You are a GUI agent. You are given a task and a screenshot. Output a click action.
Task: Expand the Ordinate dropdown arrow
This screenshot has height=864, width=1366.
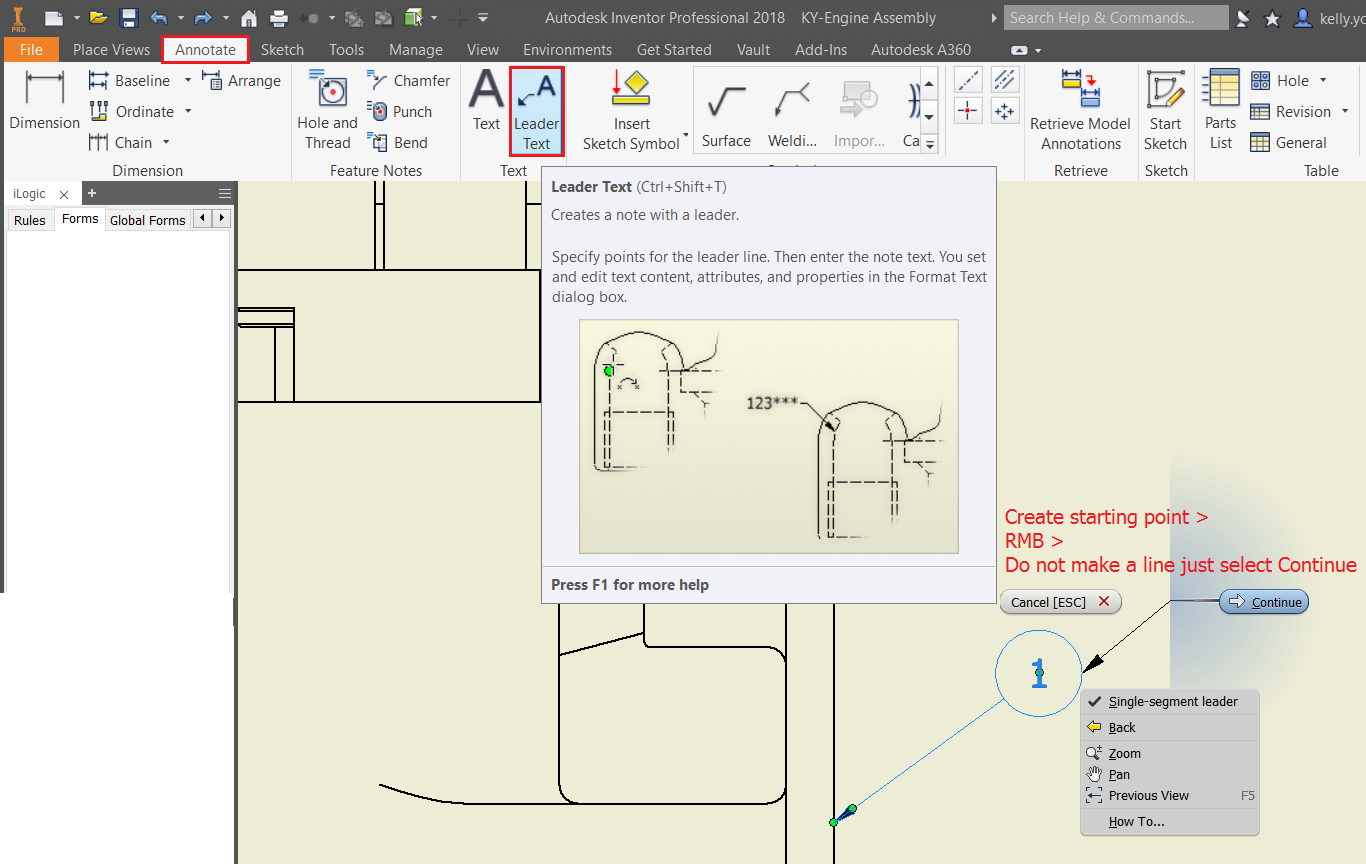point(188,111)
